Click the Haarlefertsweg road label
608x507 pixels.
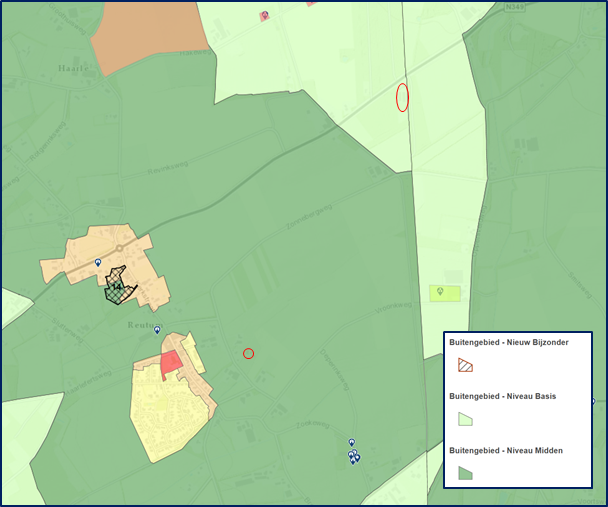click(x=88, y=383)
